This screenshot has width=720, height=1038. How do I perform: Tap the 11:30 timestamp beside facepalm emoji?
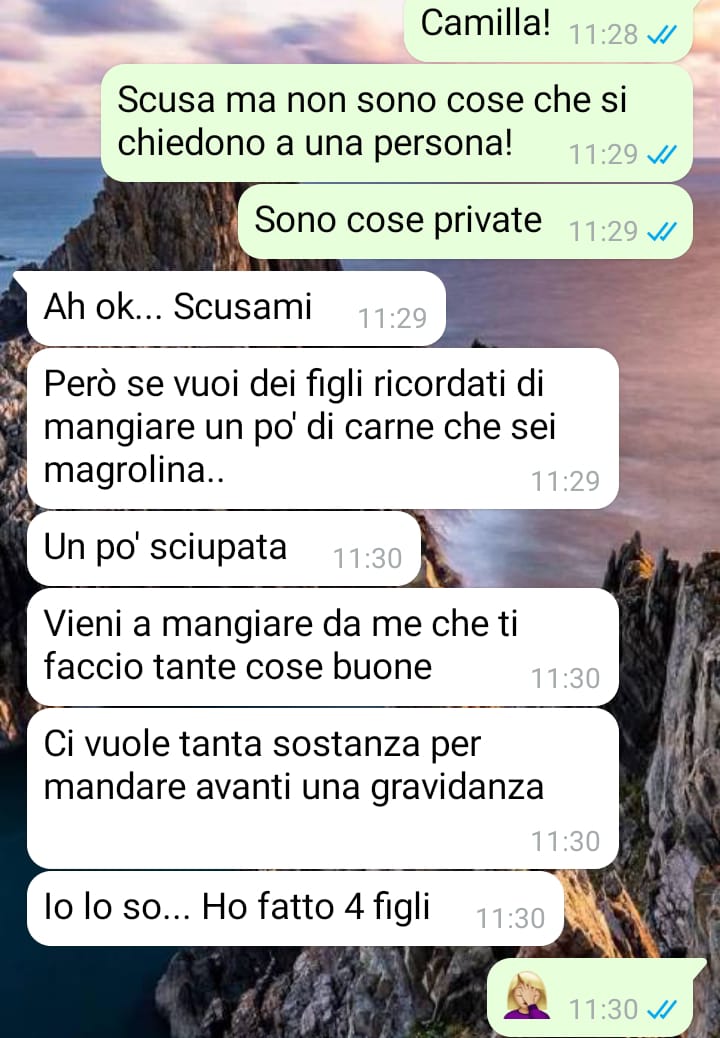click(603, 1010)
